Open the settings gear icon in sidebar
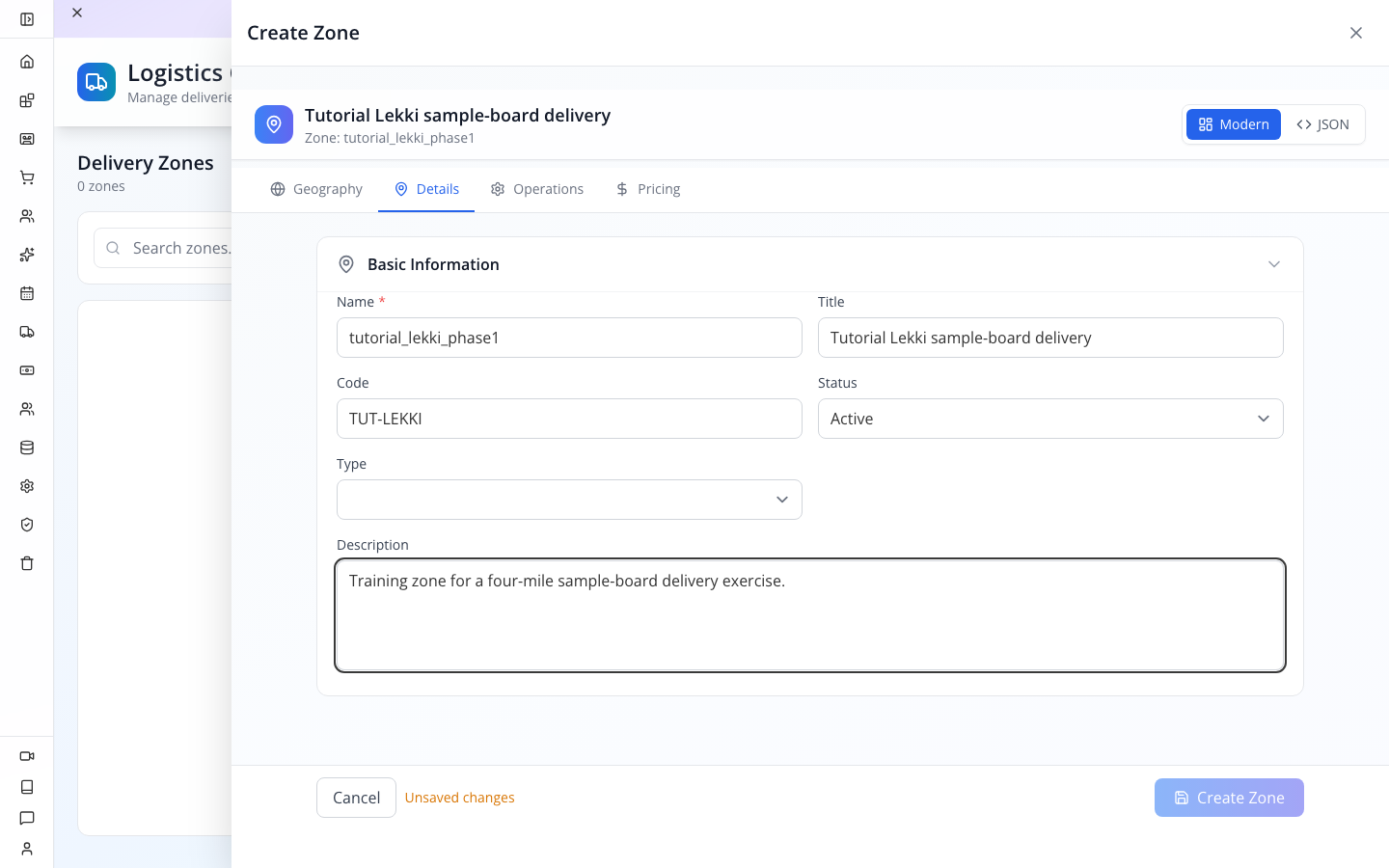 [x=27, y=486]
